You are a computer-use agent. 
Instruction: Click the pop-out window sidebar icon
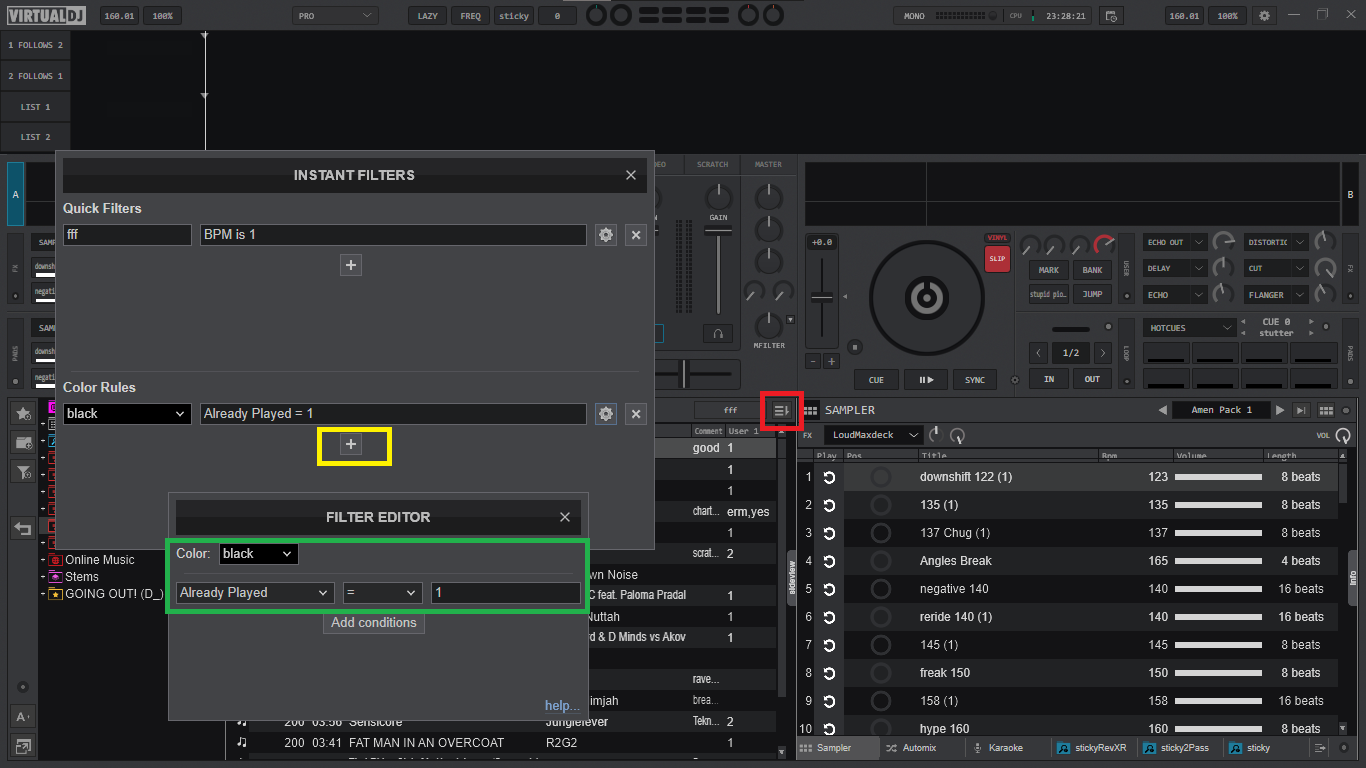[x=22, y=745]
